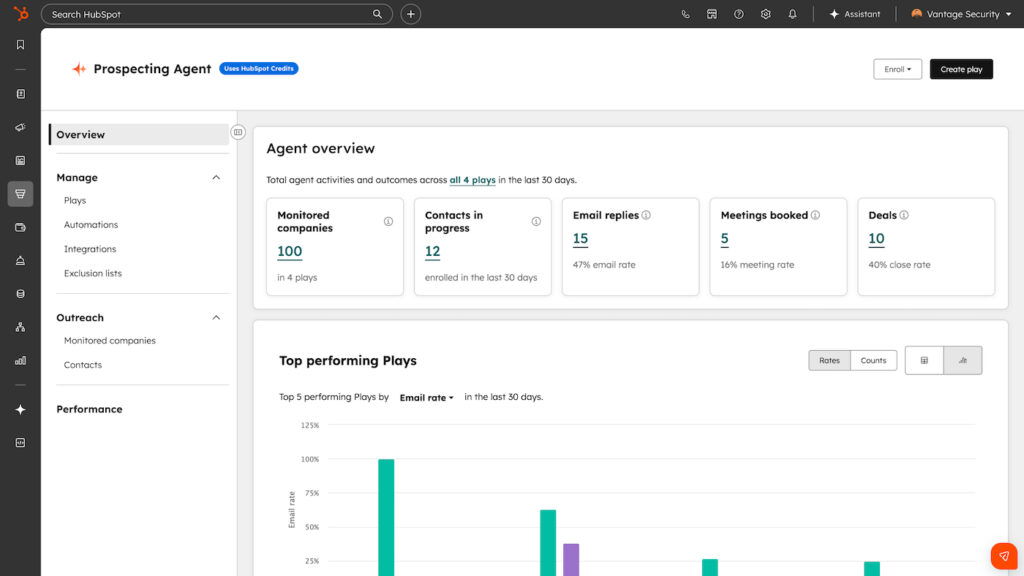Open the Performance section
Screen dimensions: 1024x576
pyautogui.click(x=89, y=409)
